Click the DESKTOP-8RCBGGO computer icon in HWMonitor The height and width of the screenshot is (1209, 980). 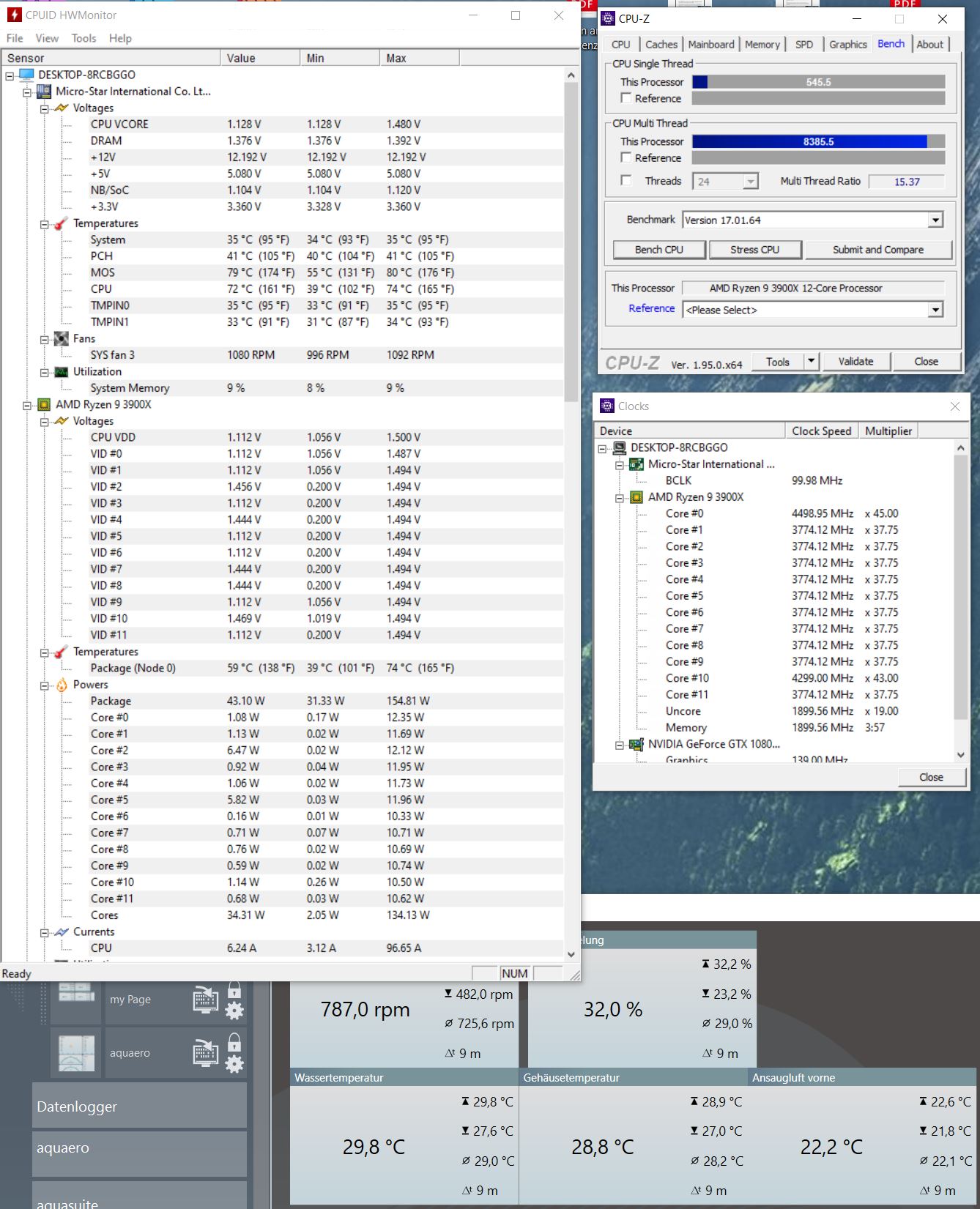[x=26, y=75]
